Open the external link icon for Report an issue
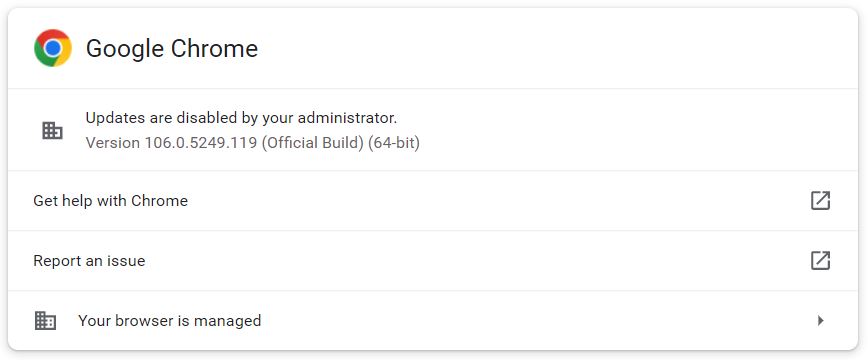This screenshot has width=868, height=360. coord(820,260)
